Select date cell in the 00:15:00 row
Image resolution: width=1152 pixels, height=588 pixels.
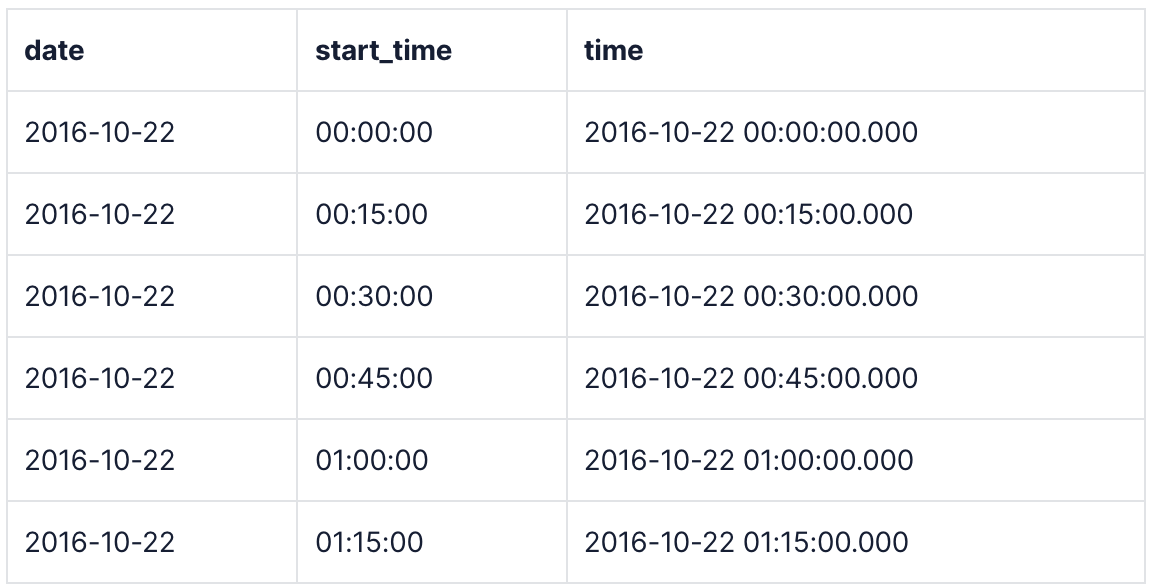[100, 214]
